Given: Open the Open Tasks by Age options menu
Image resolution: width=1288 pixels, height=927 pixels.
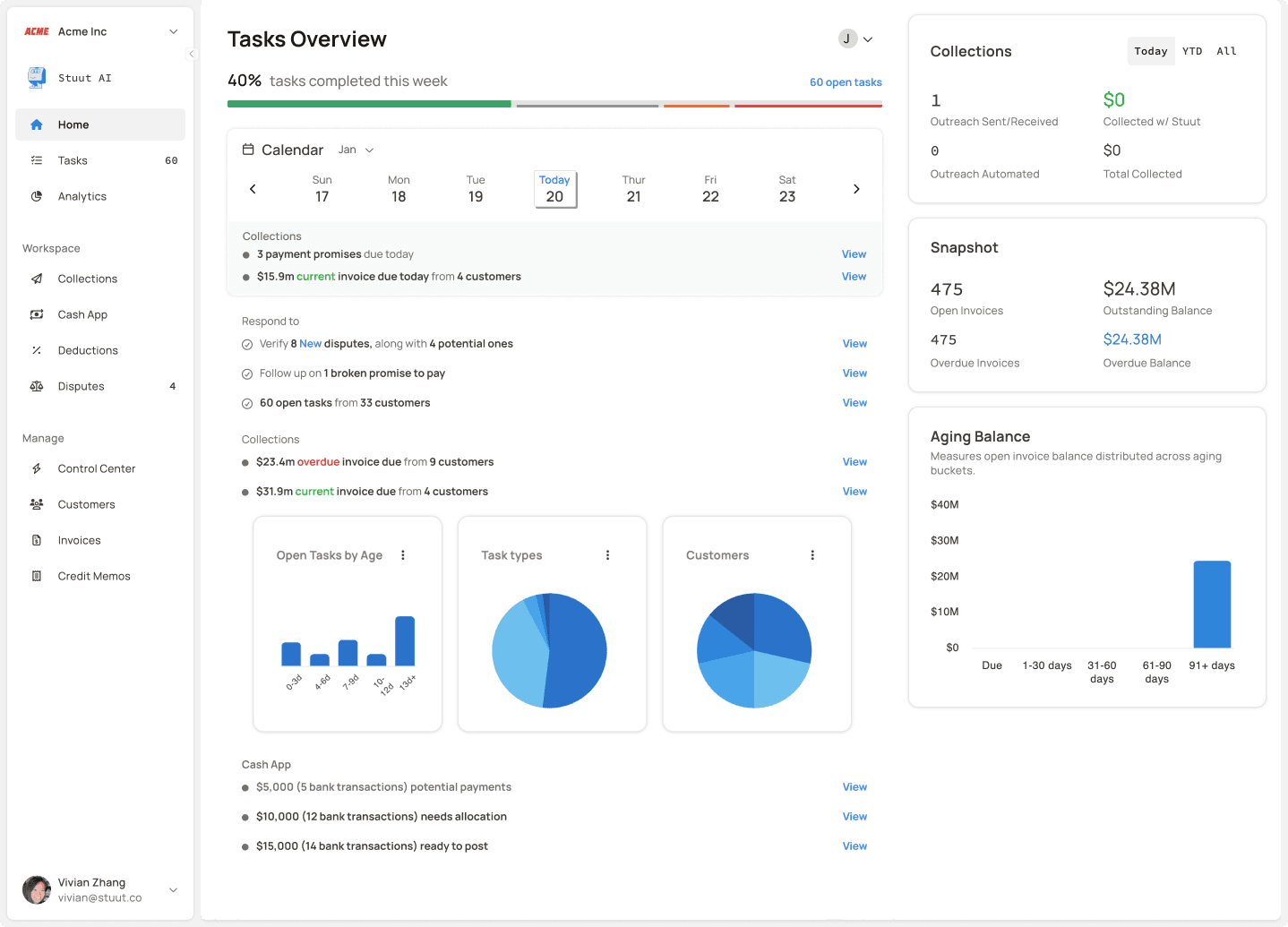Looking at the screenshot, I should point(403,555).
